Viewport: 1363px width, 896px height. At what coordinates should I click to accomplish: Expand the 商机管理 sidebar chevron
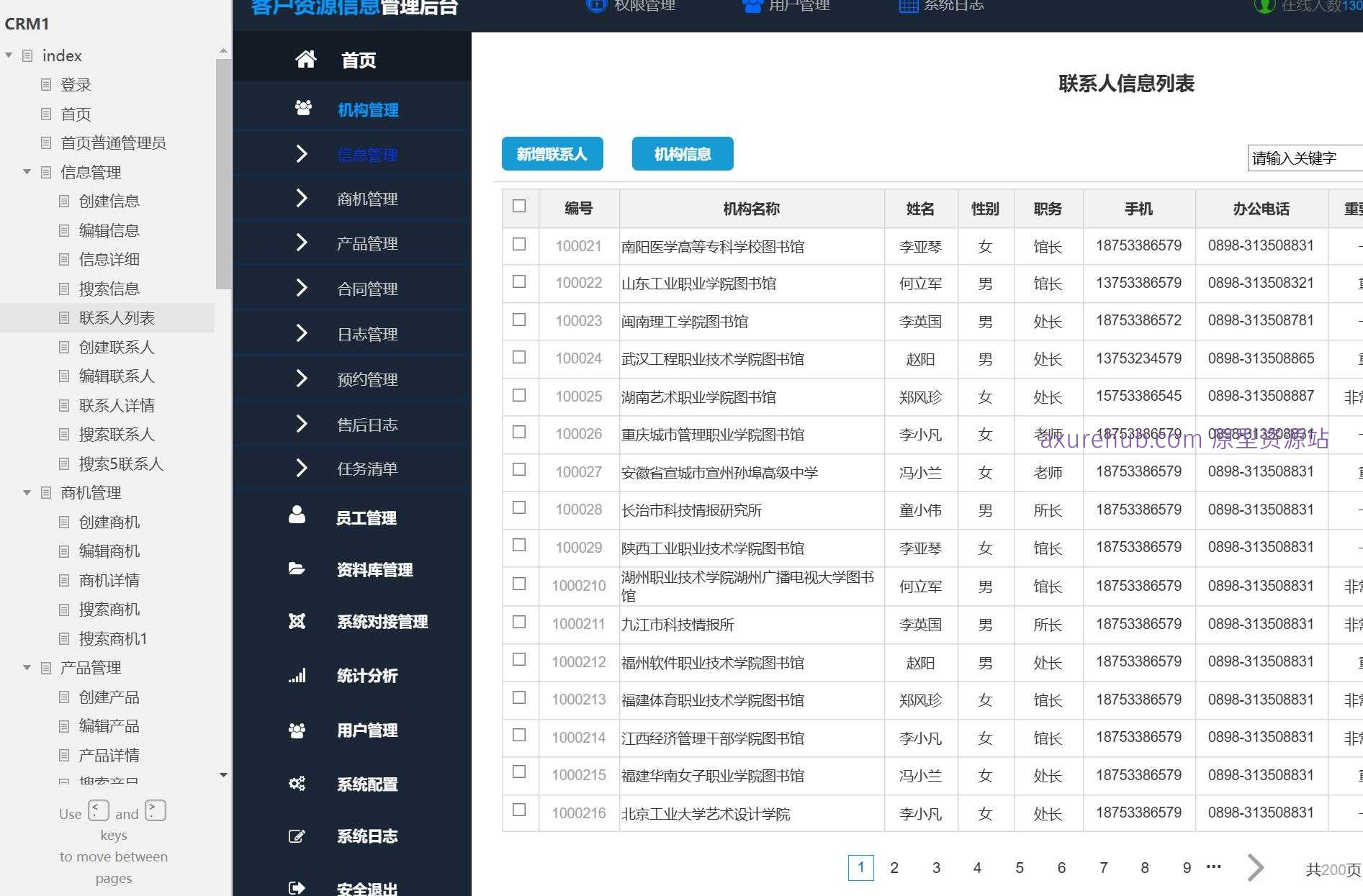tap(302, 198)
